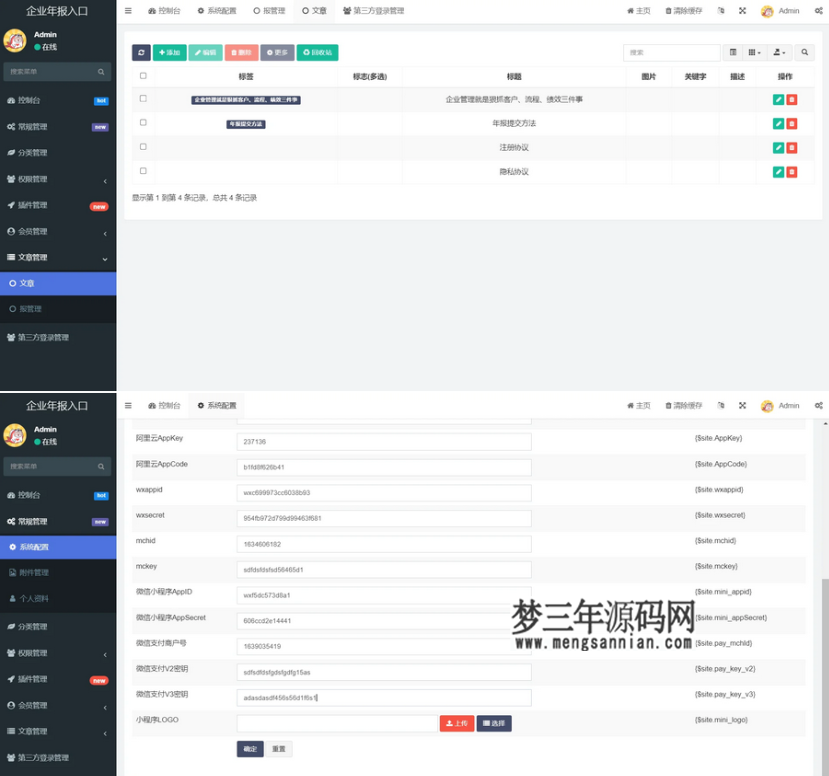Collapse sidebar using the hamburger icon
The image size is (829, 776).
point(128,11)
